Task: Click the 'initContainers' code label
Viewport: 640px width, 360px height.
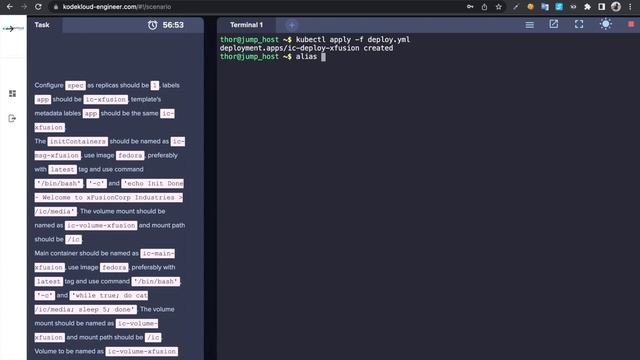Action: click(x=78, y=141)
